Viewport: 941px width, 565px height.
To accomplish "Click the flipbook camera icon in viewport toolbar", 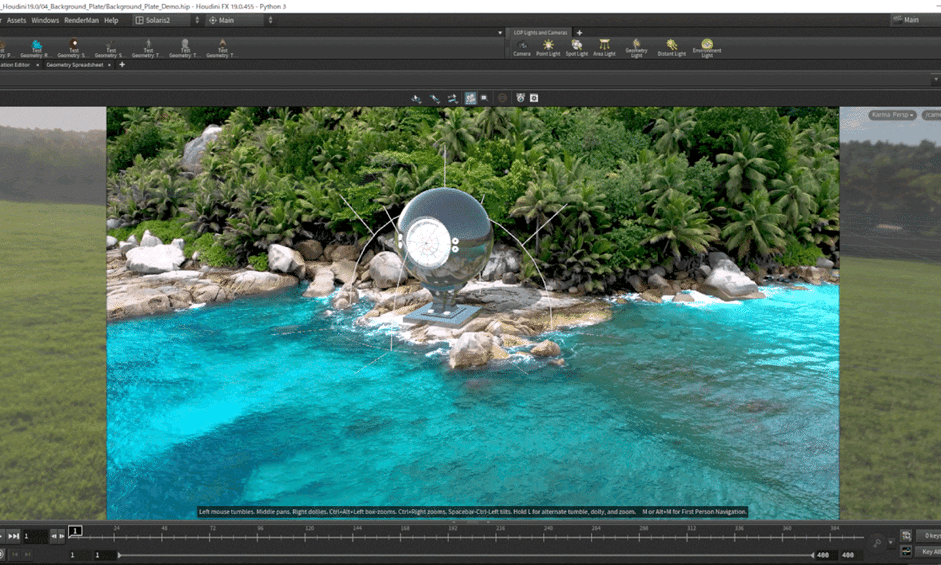I will pos(534,98).
